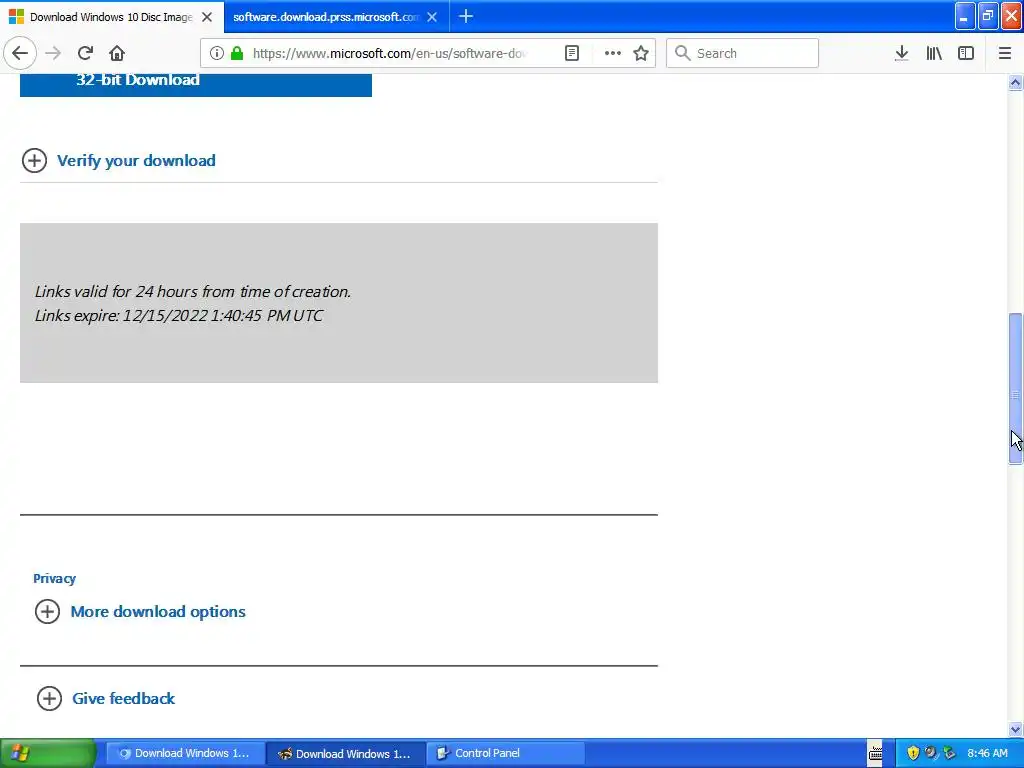1024x768 pixels.
Task: Show the sidebar panel
Action: [966, 53]
